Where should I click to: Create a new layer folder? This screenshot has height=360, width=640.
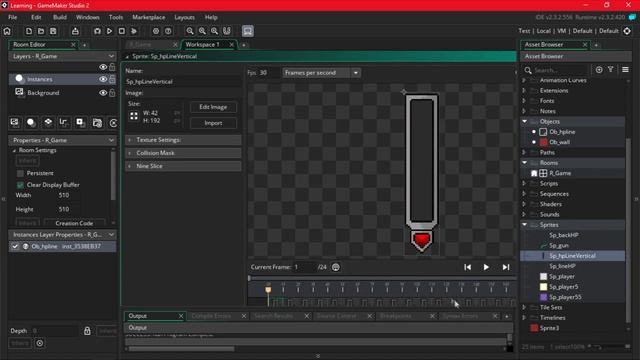pos(97,122)
